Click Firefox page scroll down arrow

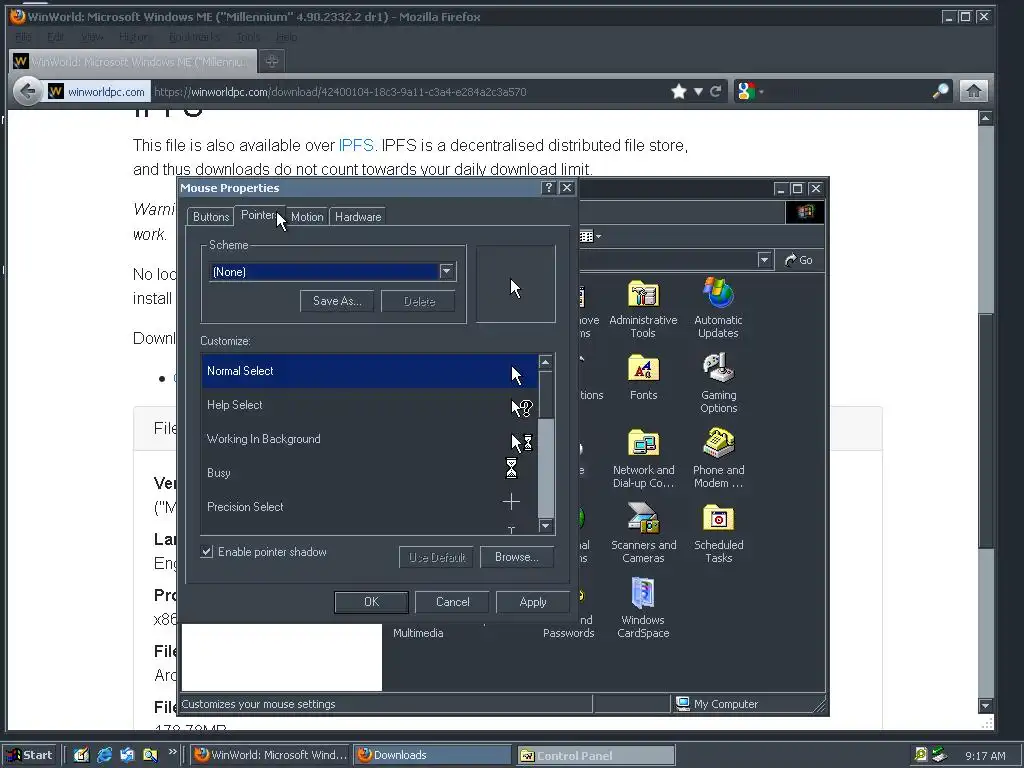coord(985,705)
